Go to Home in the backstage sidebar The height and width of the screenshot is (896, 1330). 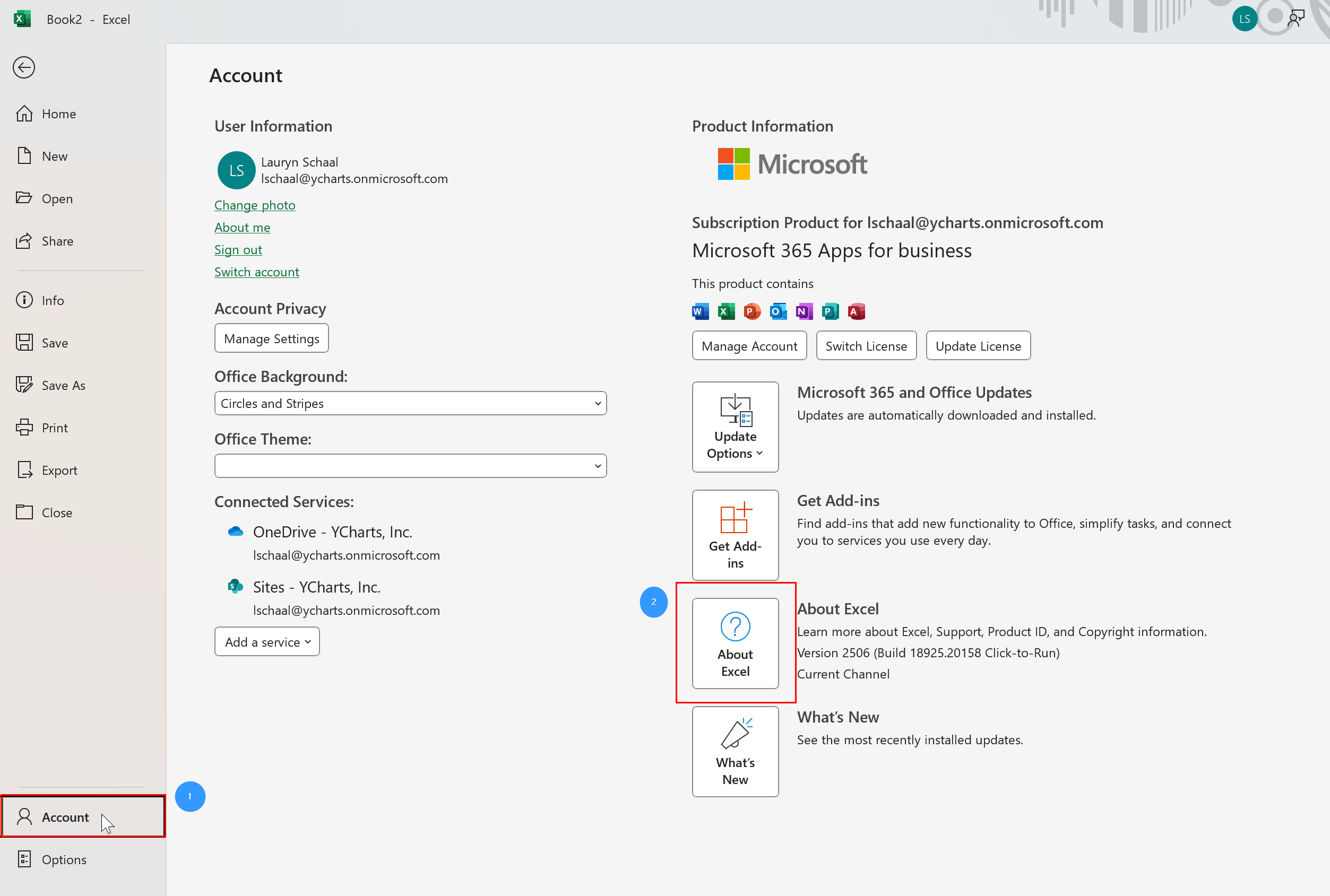(83, 114)
